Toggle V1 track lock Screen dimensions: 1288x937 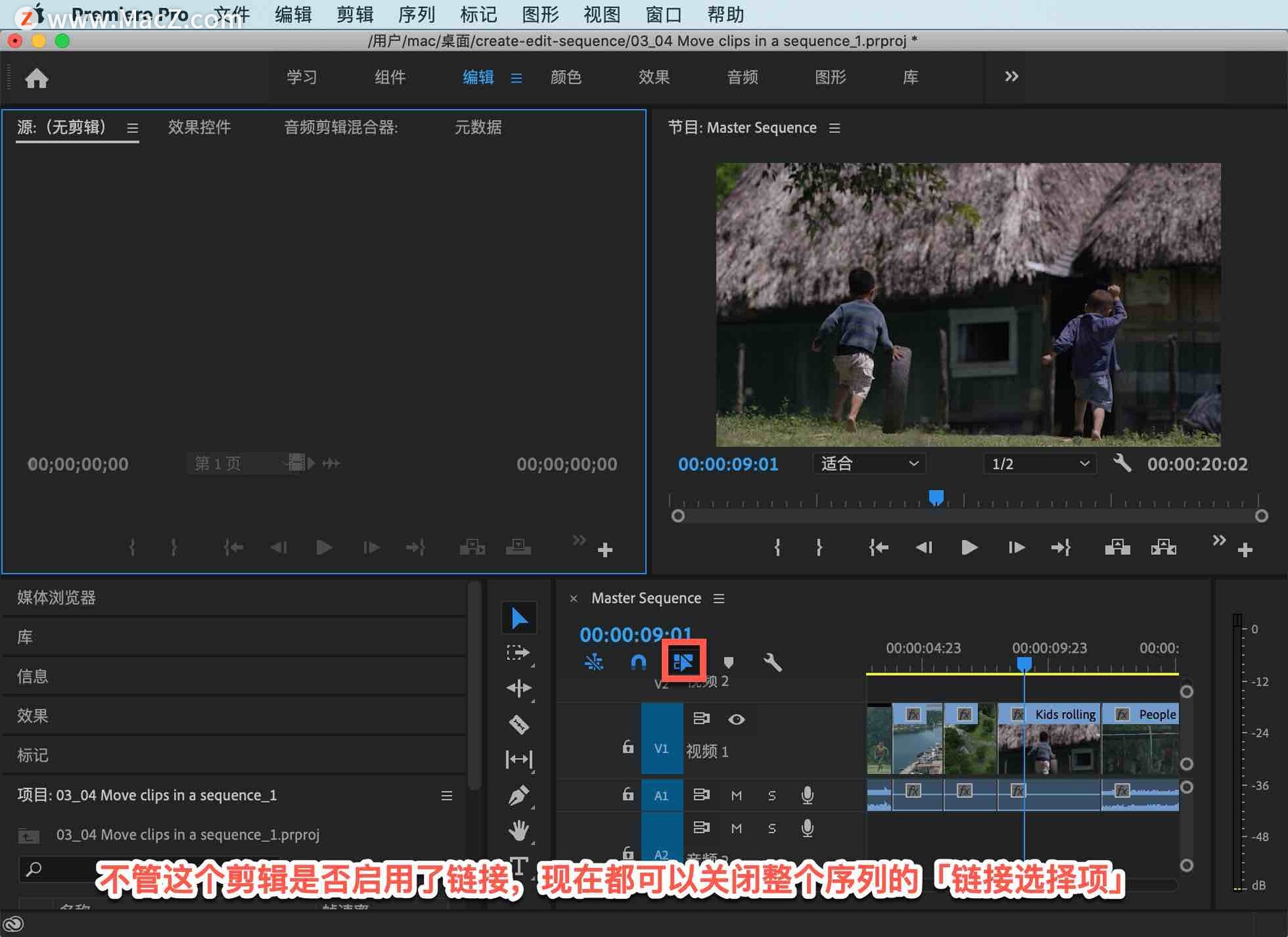(627, 747)
